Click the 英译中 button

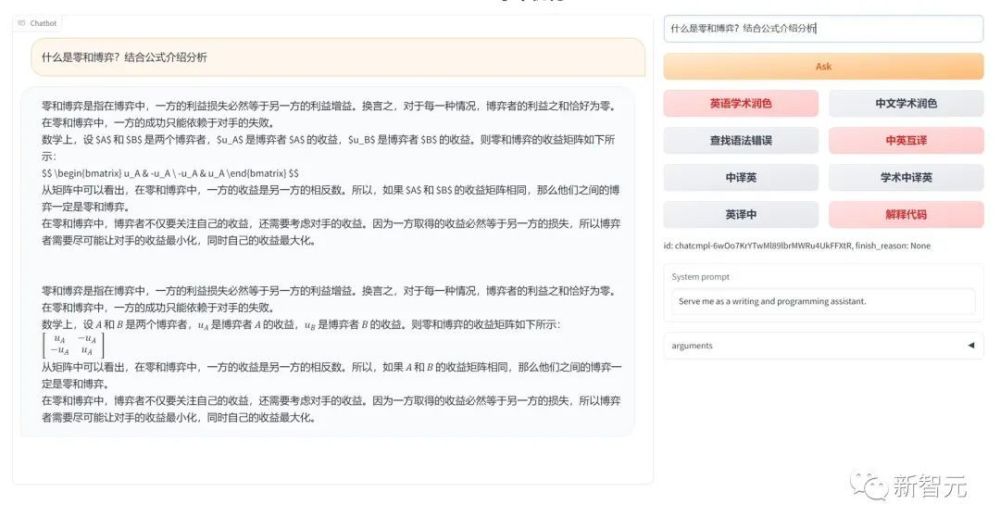[740, 214]
